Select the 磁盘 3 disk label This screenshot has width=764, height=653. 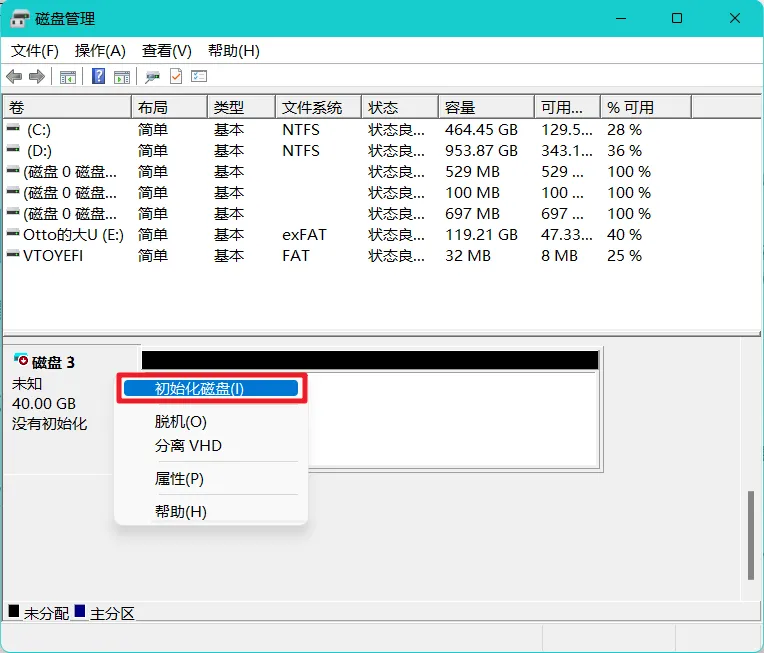[x=53, y=362]
